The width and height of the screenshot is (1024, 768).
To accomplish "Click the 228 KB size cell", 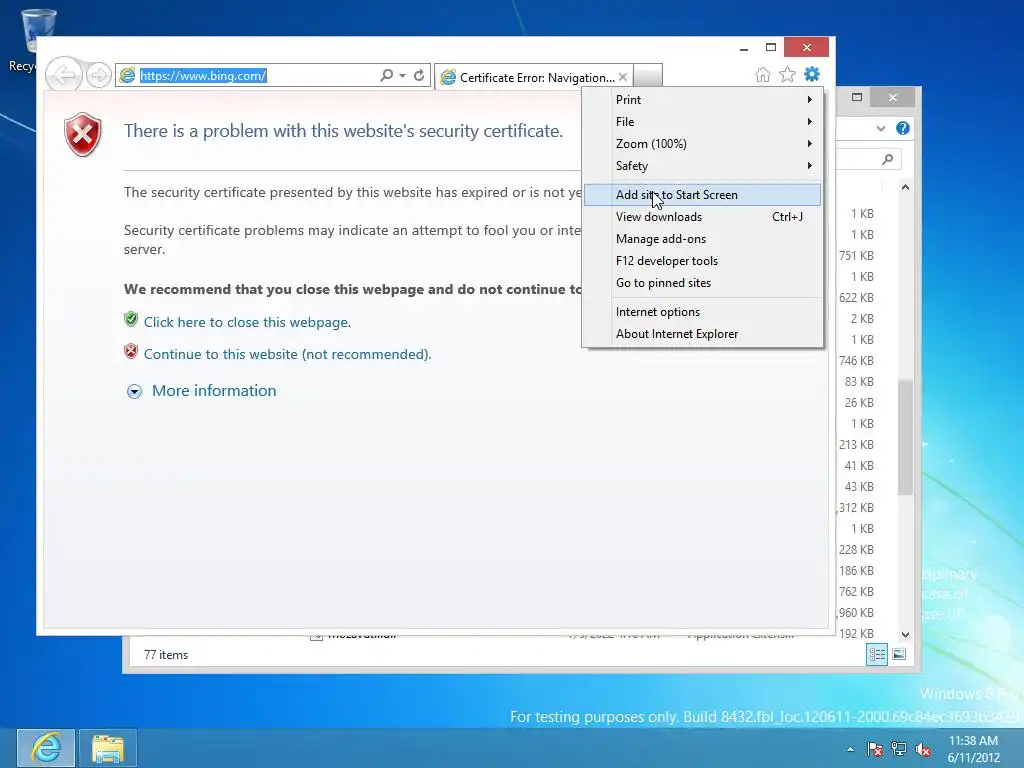I will tap(856, 549).
